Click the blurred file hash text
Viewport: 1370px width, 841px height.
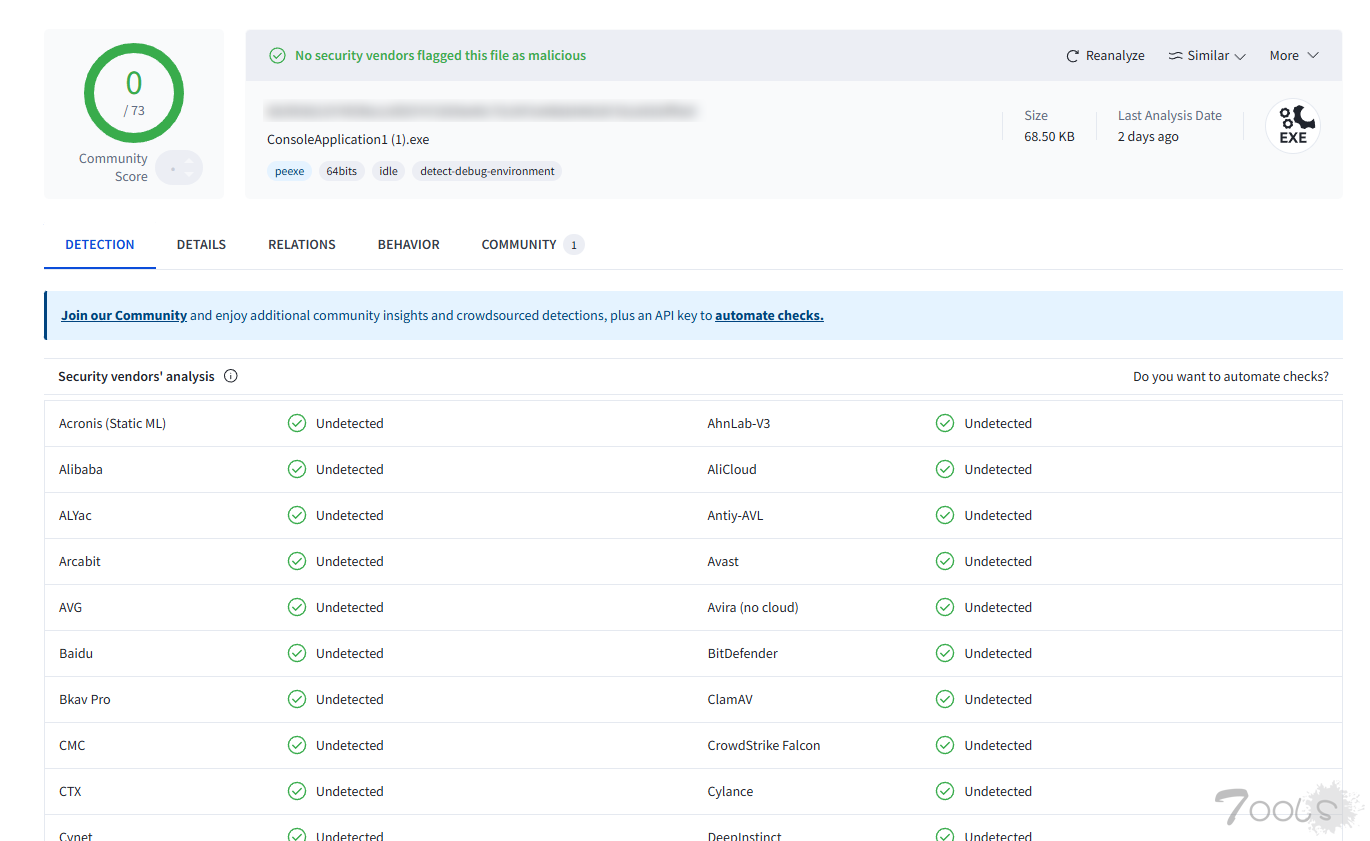pyautogui.click(x=481, y=111)
